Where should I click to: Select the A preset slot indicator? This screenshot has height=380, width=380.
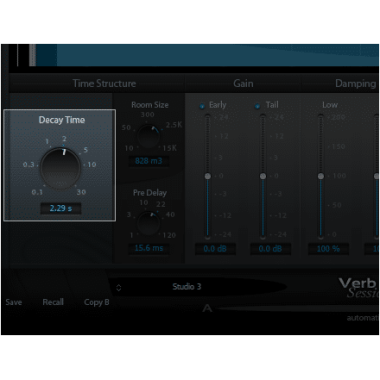207,308
